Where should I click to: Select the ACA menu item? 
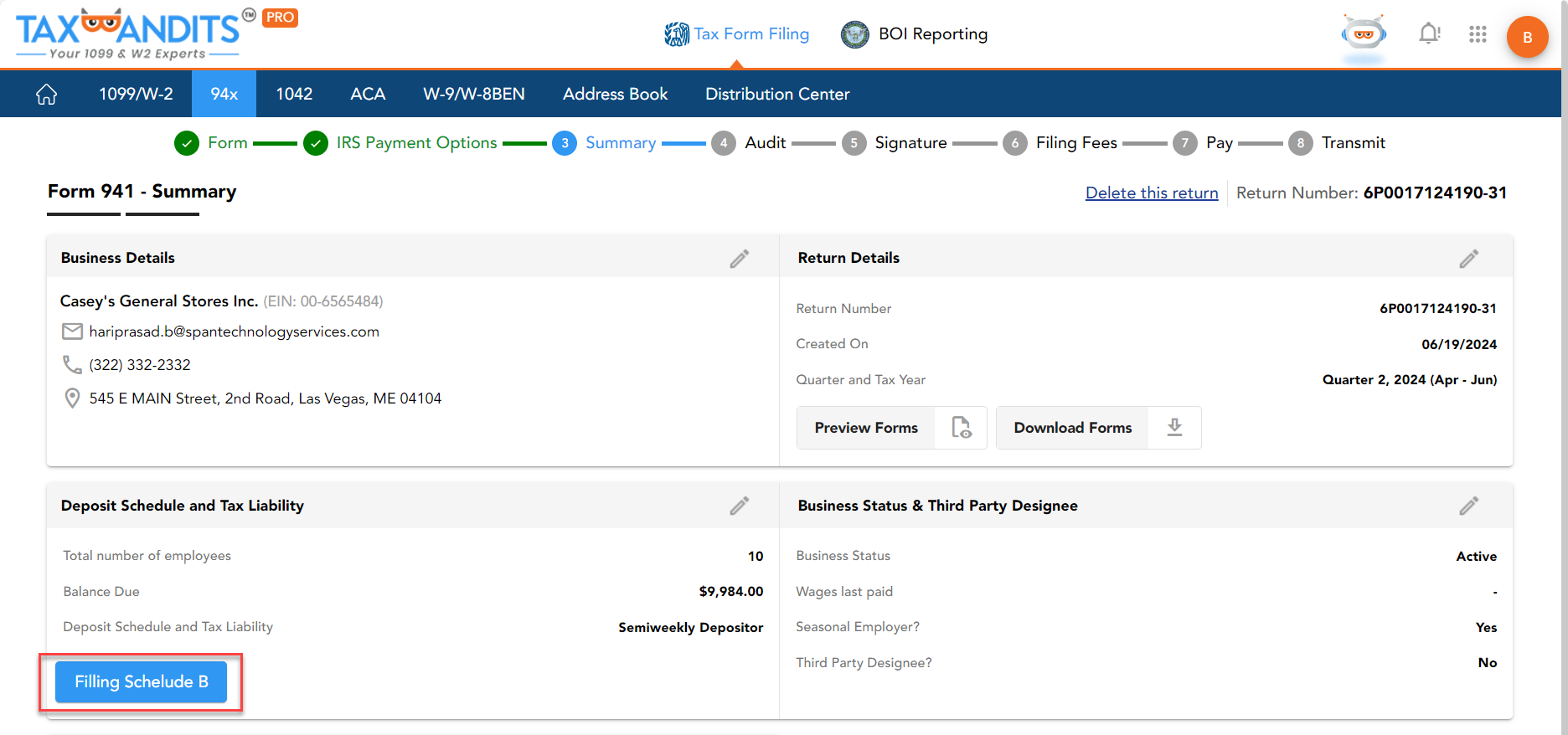[368, 95]
